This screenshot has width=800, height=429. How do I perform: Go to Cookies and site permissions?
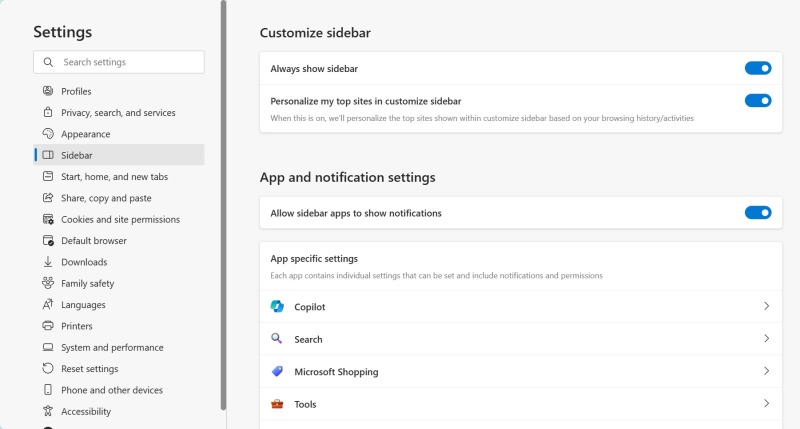pyautogui.click(x=119, y=219)
